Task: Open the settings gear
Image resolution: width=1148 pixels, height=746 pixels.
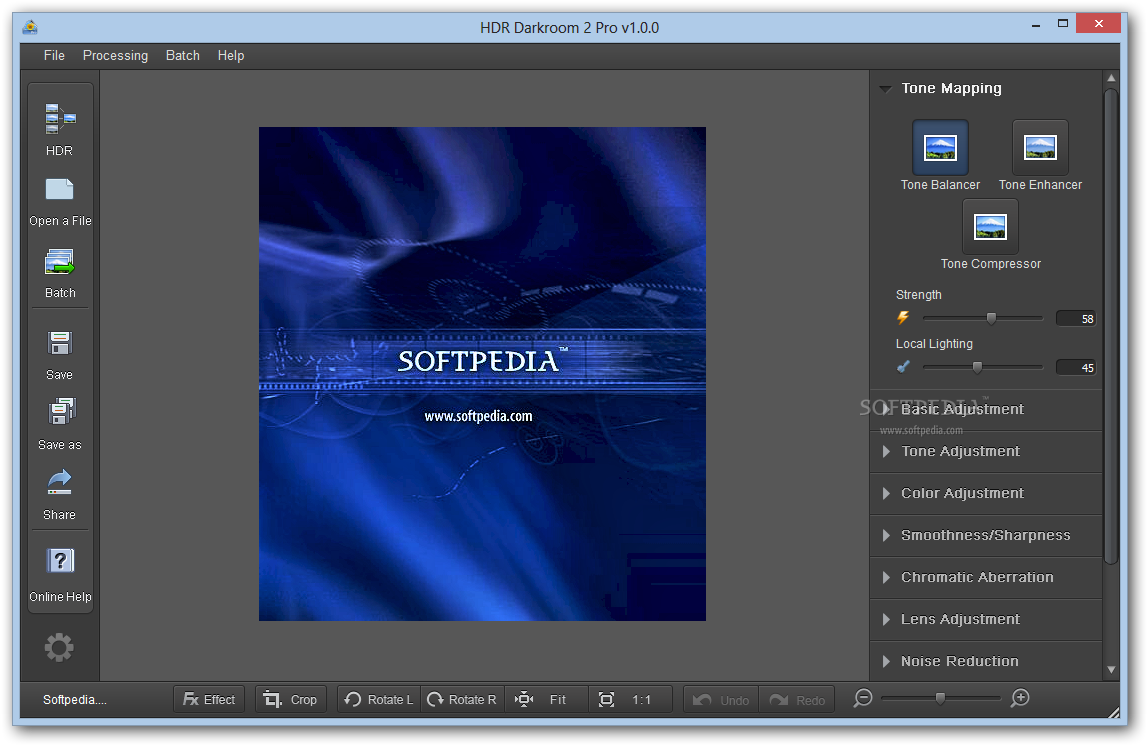Action: (59, 647)
